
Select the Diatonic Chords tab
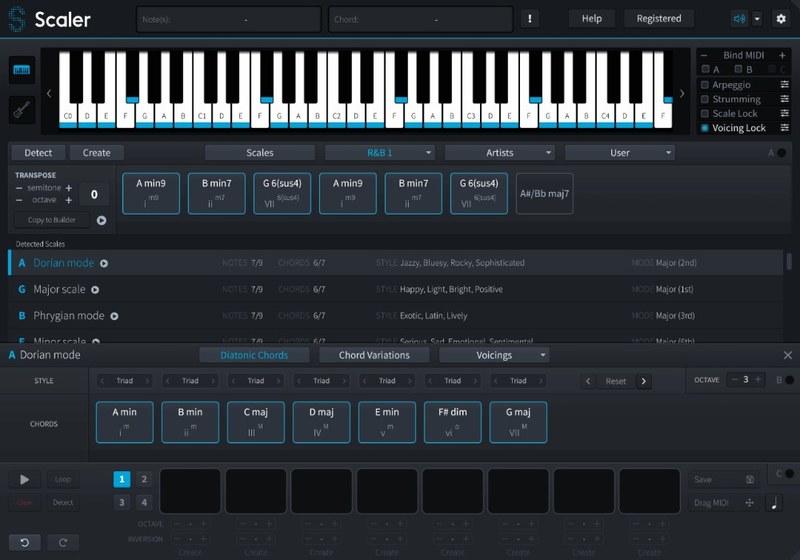[x=257, y=355]
